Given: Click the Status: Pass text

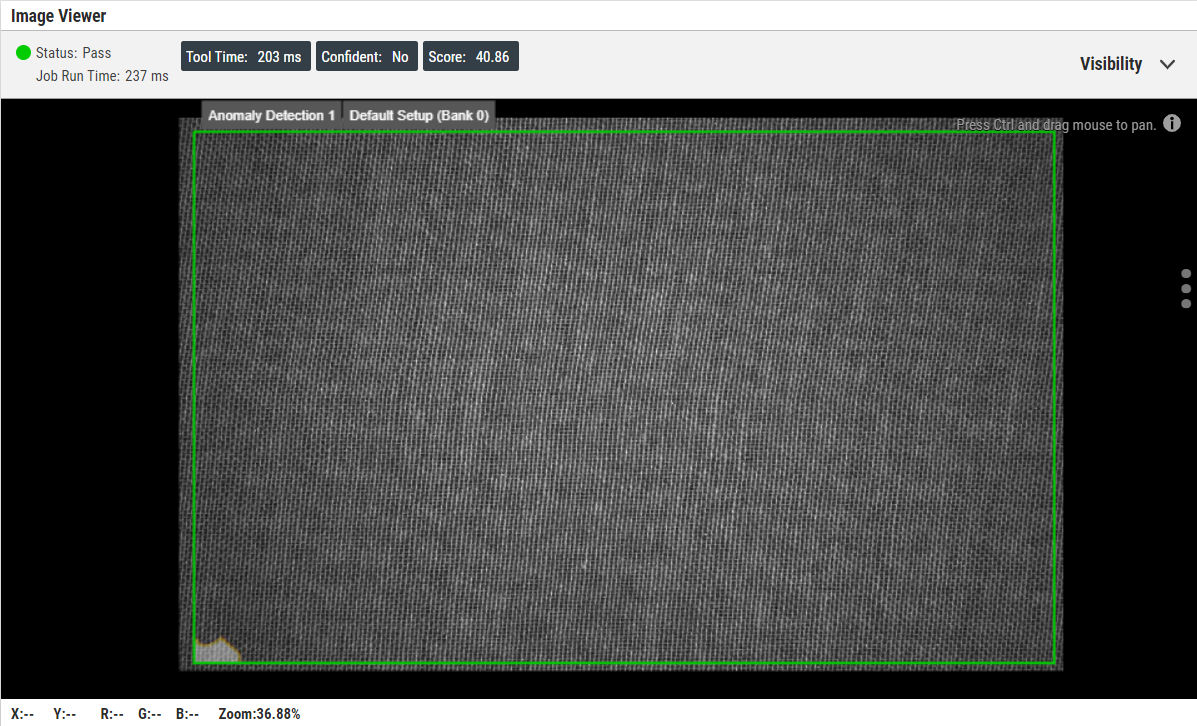Looking at the screenshot, I should point(73,53).
